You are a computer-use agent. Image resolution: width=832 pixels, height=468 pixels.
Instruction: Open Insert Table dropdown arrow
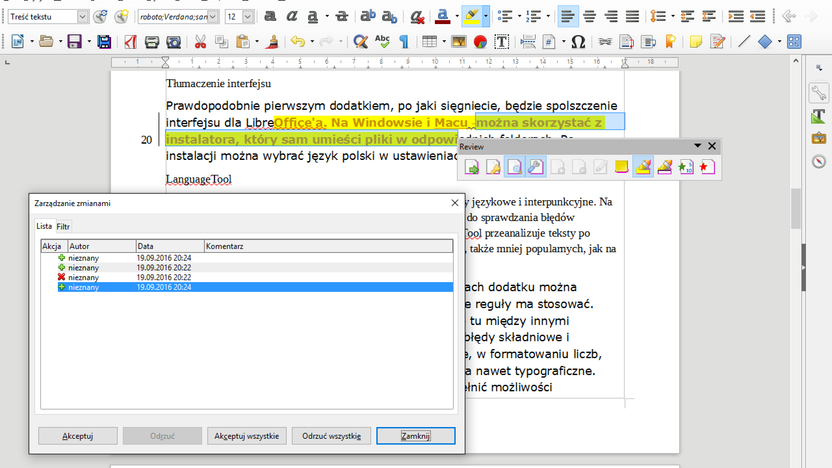pos(444,41)
